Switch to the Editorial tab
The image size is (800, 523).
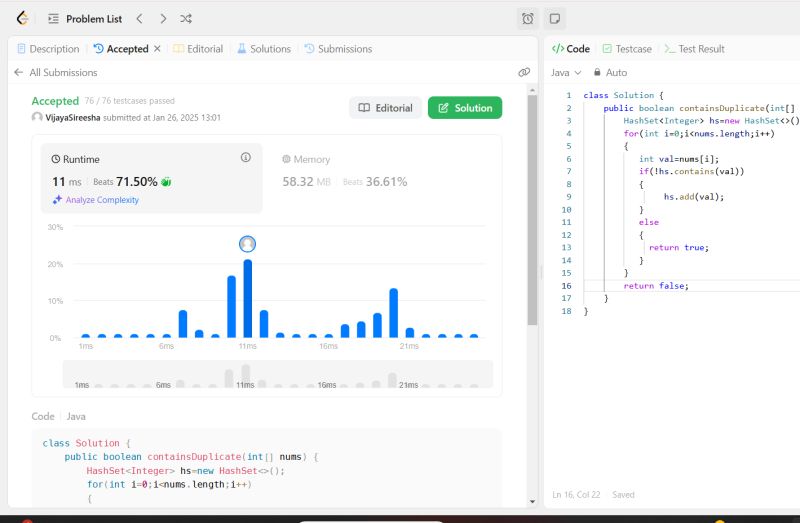(x=198, y=48)
